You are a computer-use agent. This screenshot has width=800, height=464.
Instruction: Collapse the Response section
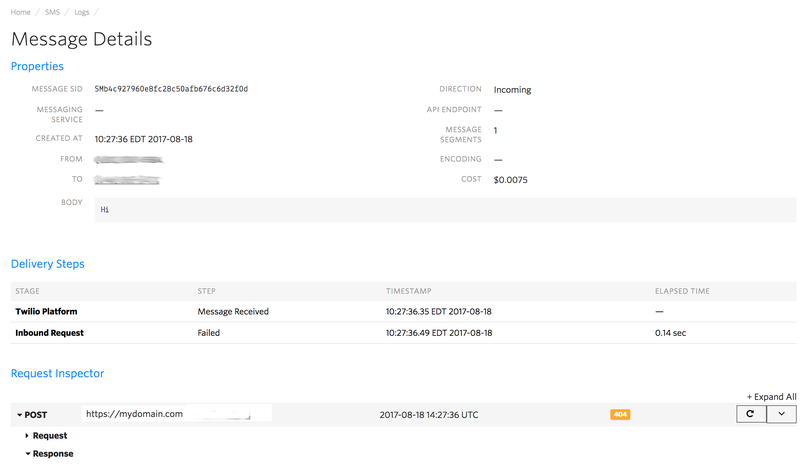(x=49, y=454)
